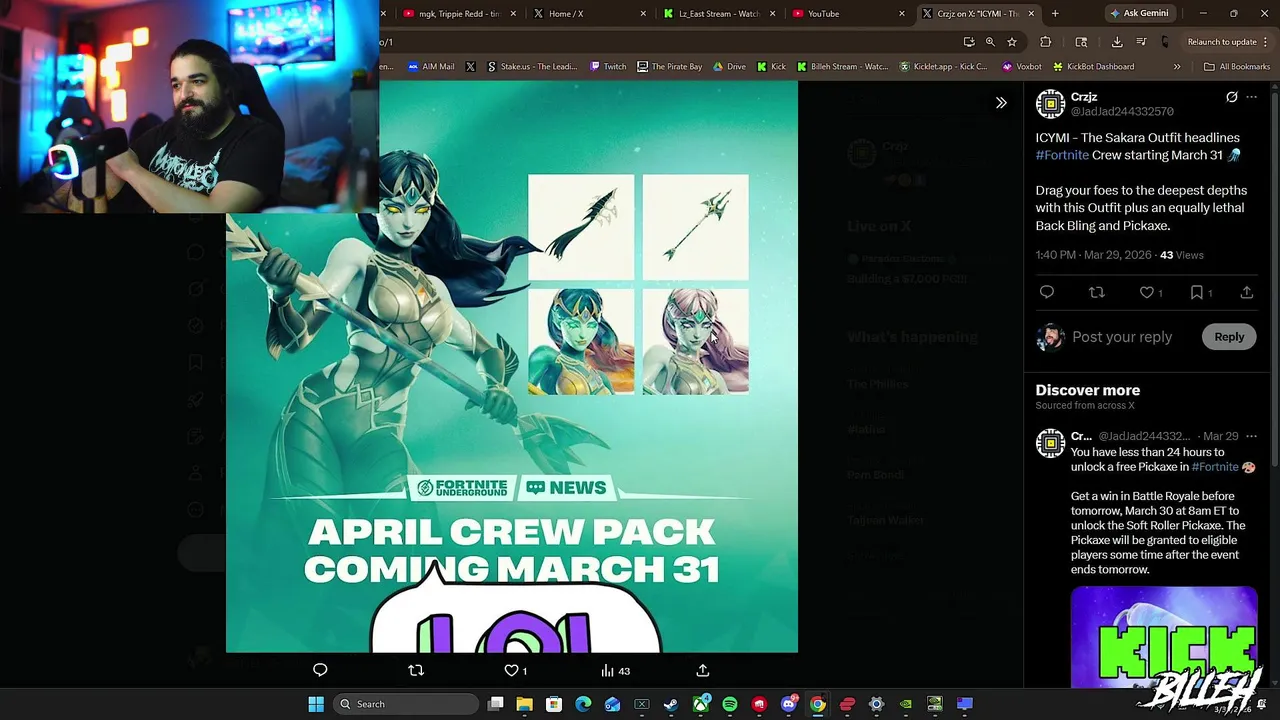
Task: Switch to Lz_East Stream tab
Action: [x=720, y=14]
